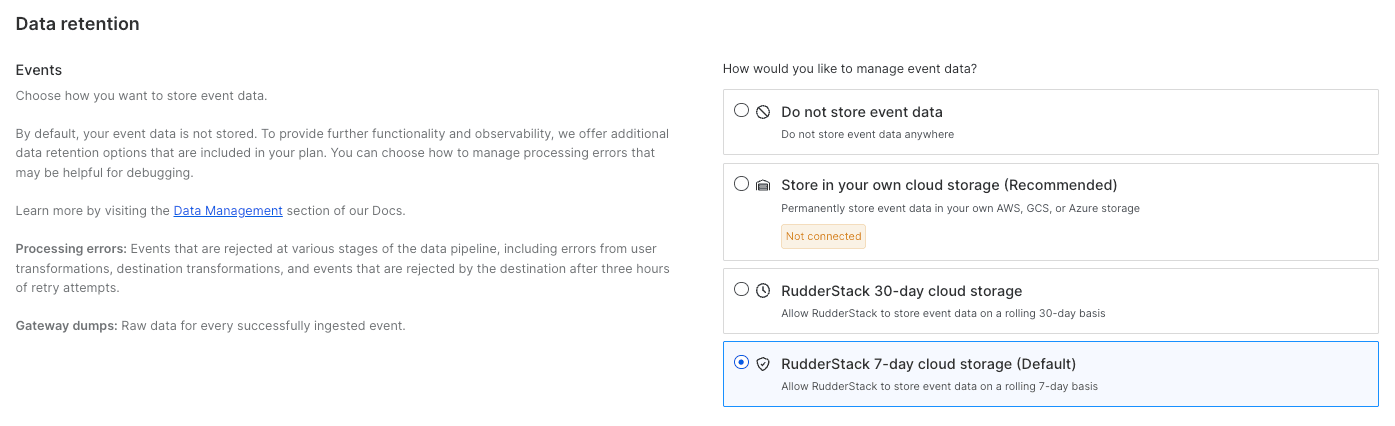The height and width of the screenshot is (426, 1395).
Task: Enable the RudderStack 30-day storage radio button
Action: point(741,290)
